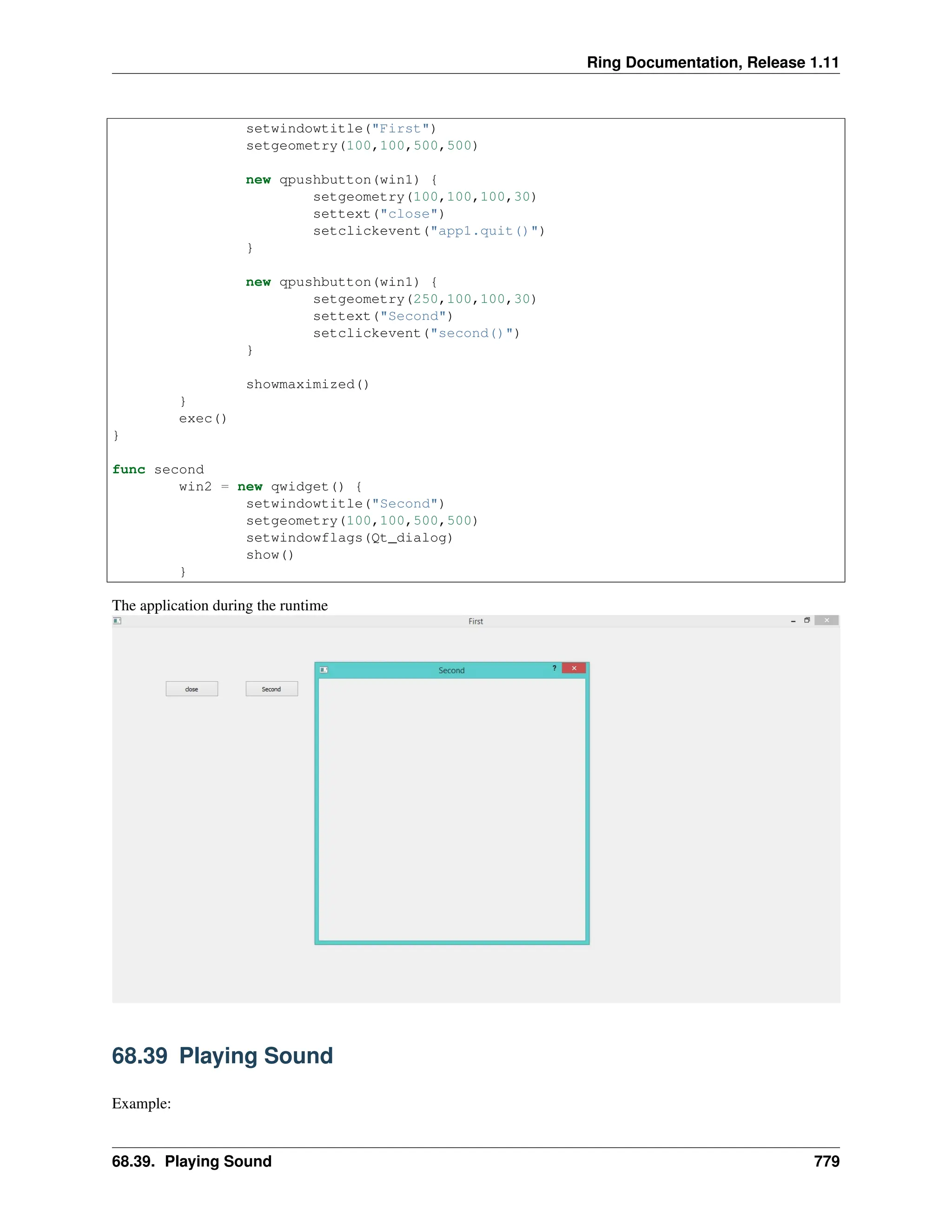Click the Second dialog's title bar icon
The height and width of the screenshot is (1232, 952).
click(x=324, y=669)
